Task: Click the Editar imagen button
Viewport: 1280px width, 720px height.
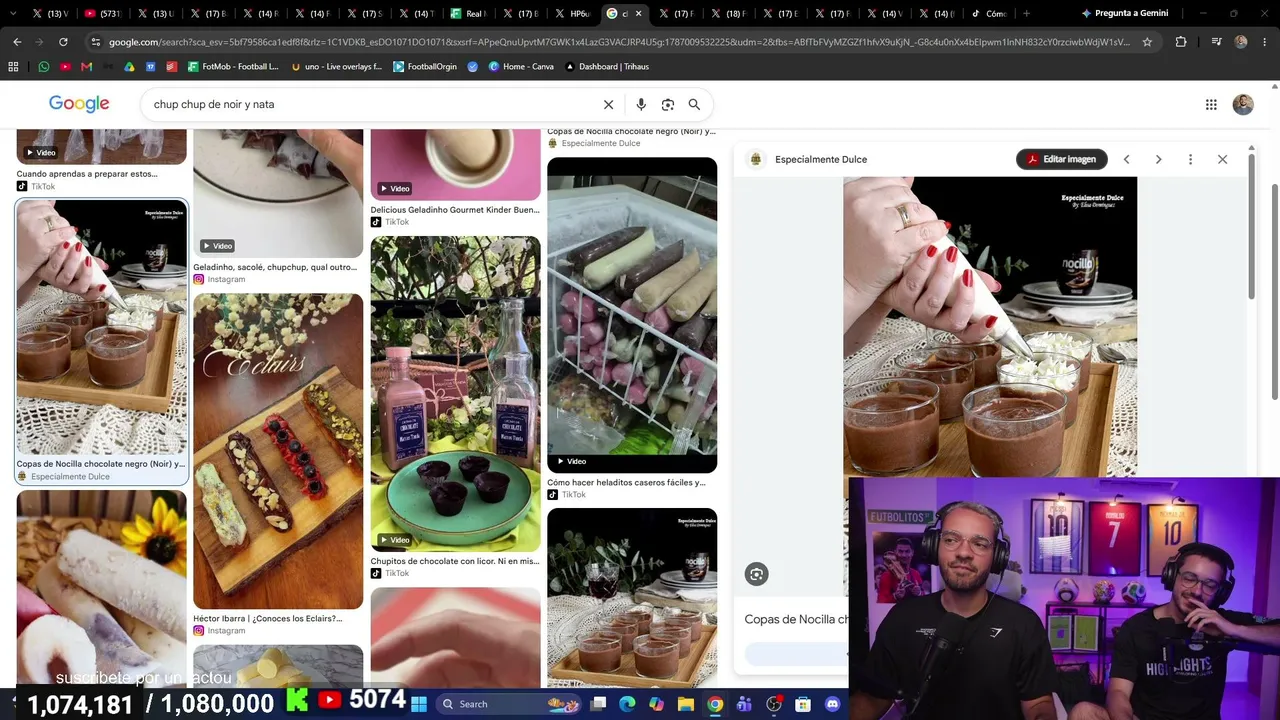Action: [1061, 159]
